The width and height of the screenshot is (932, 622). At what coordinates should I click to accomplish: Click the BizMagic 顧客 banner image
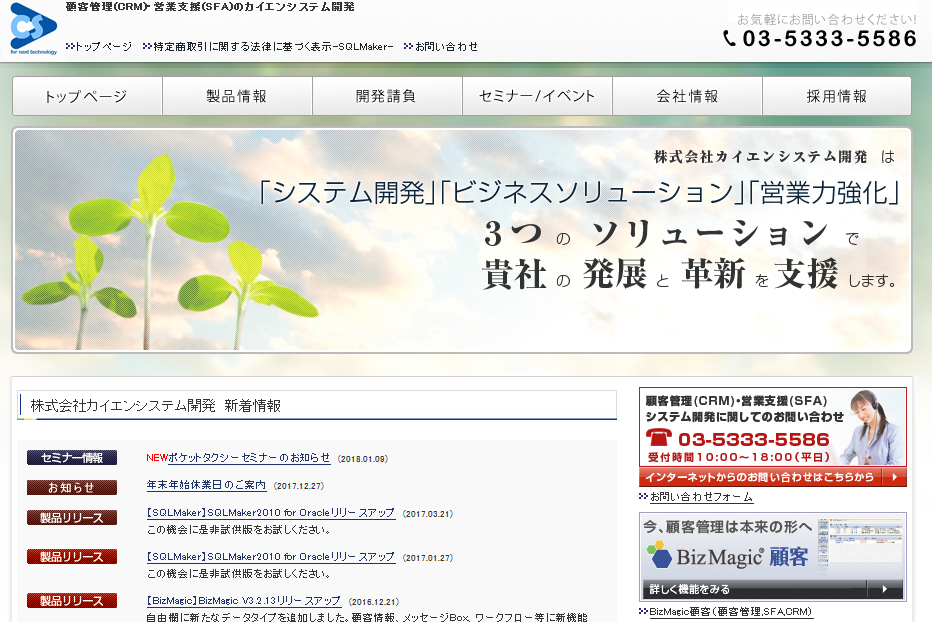pos(773,557)
